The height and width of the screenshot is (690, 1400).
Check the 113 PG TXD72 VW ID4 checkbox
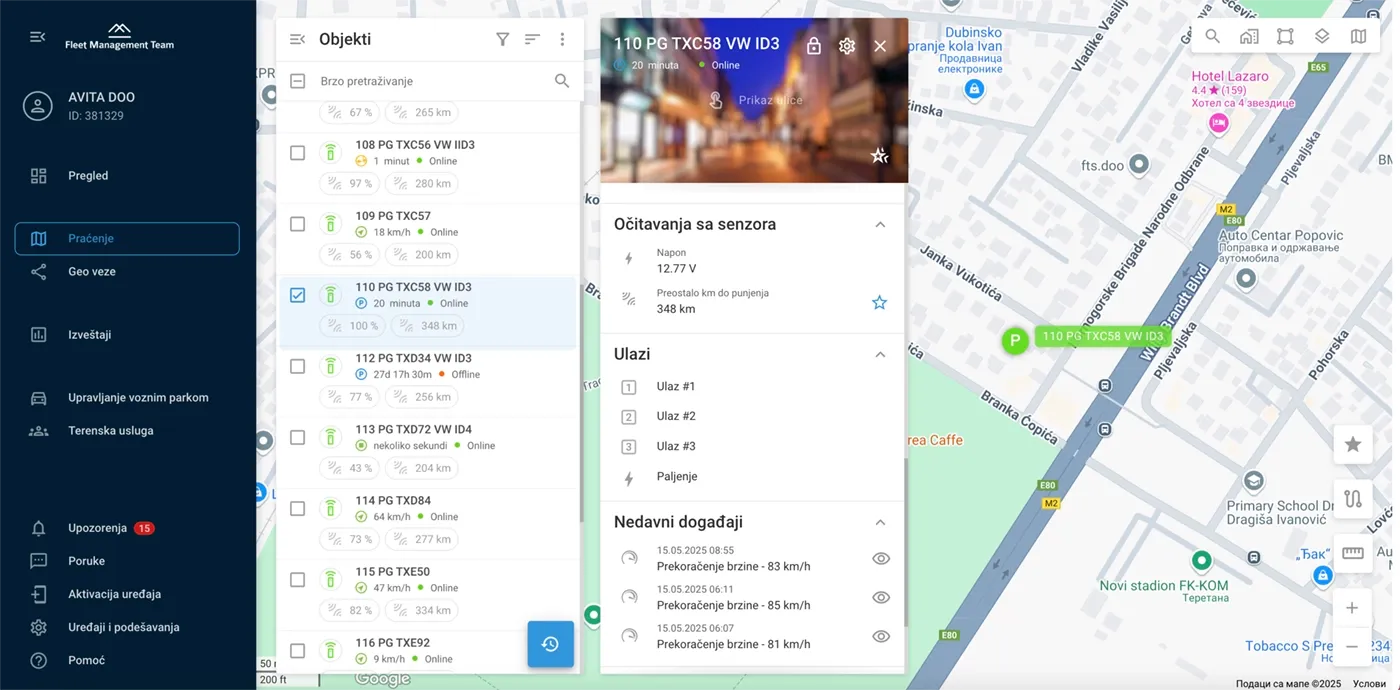[x=297, y=437]
